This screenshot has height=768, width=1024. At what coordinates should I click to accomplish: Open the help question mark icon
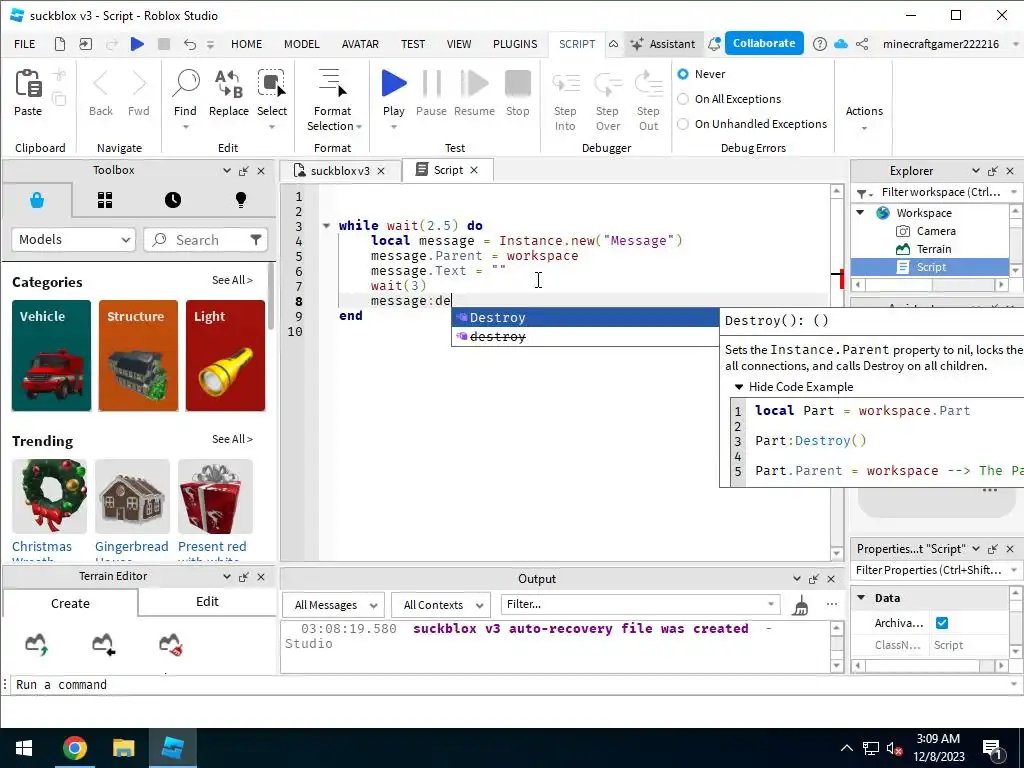[820, 44]
